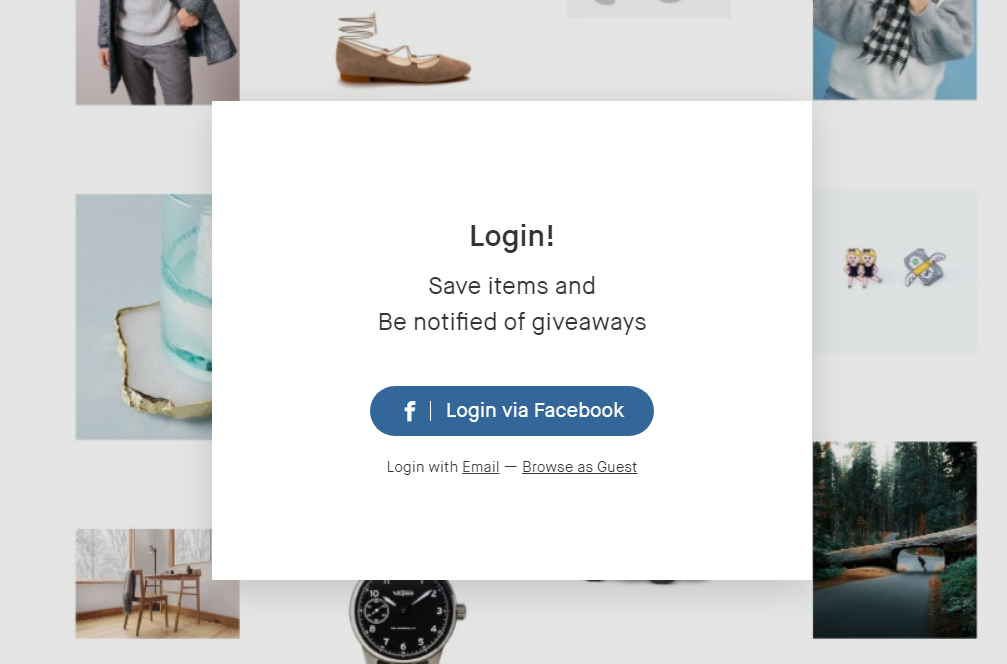The height and width of the screenshot is (664, 1007).
Task: Select the glass and marble coaster image
Action: [x=144, y=317]
